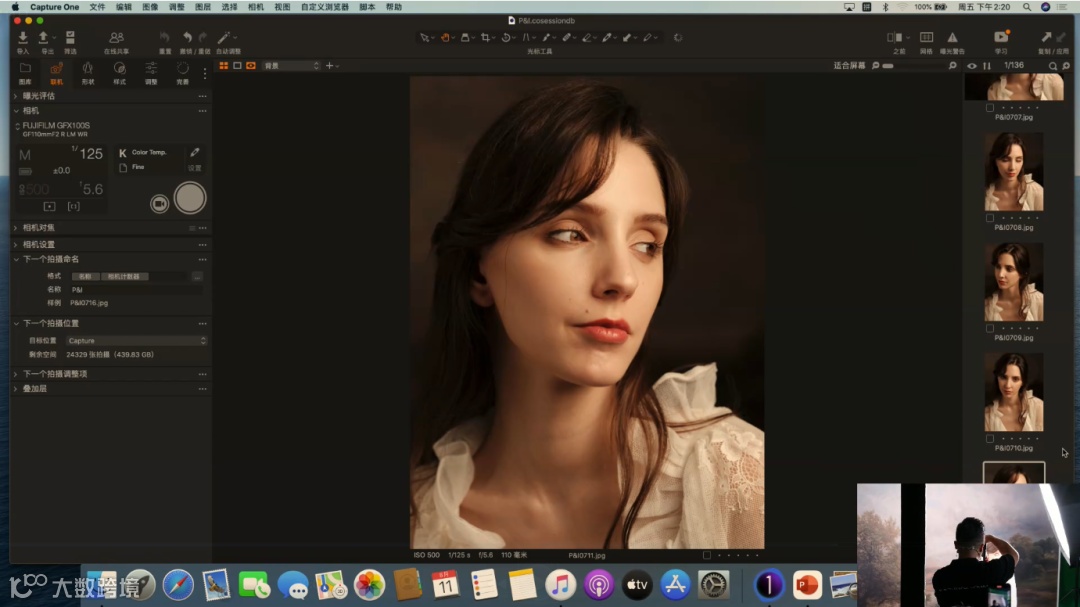Select the orange pan hand tool

click(x=445, y=37)
